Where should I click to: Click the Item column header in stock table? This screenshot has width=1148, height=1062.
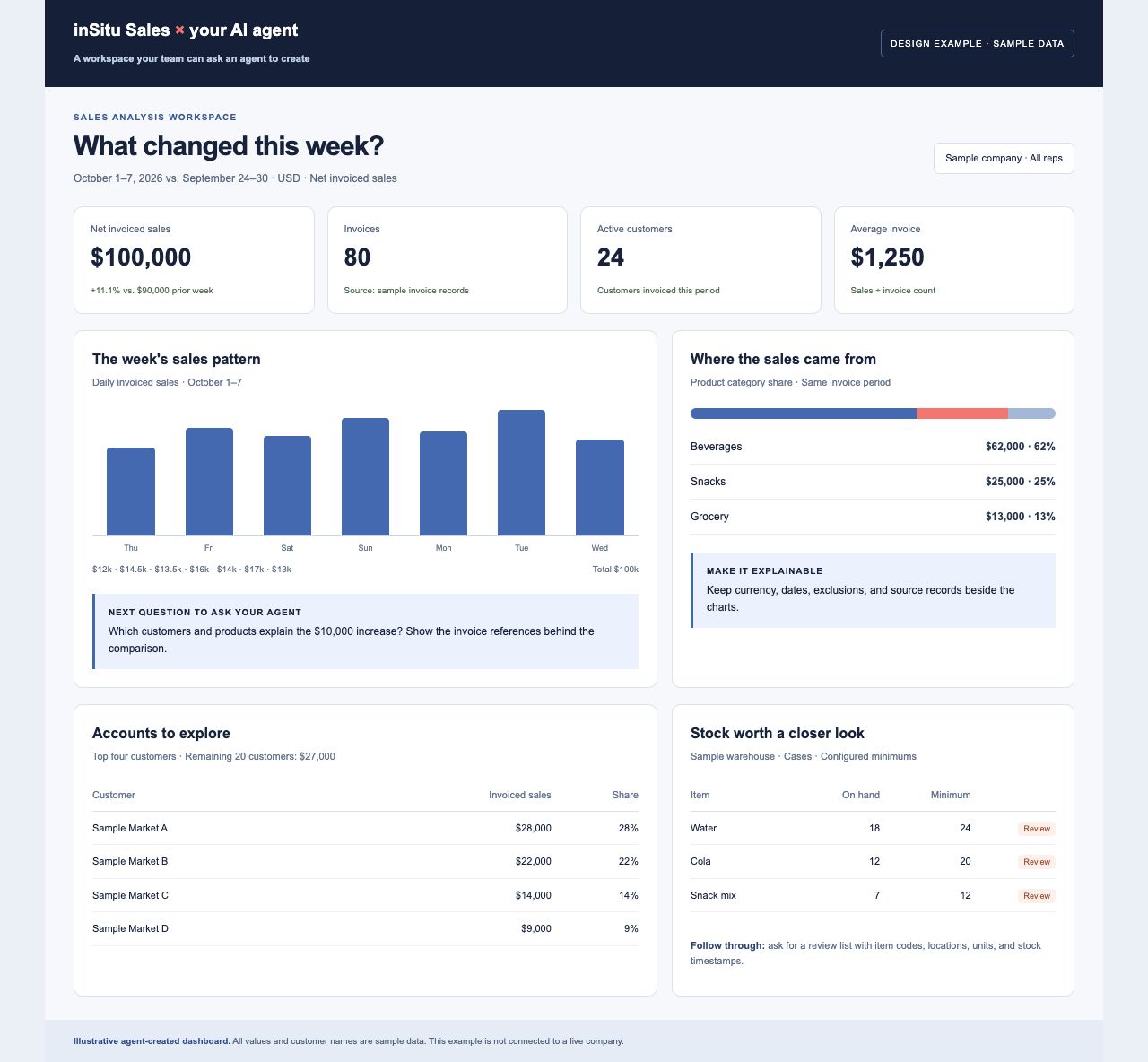click(700, 795)
